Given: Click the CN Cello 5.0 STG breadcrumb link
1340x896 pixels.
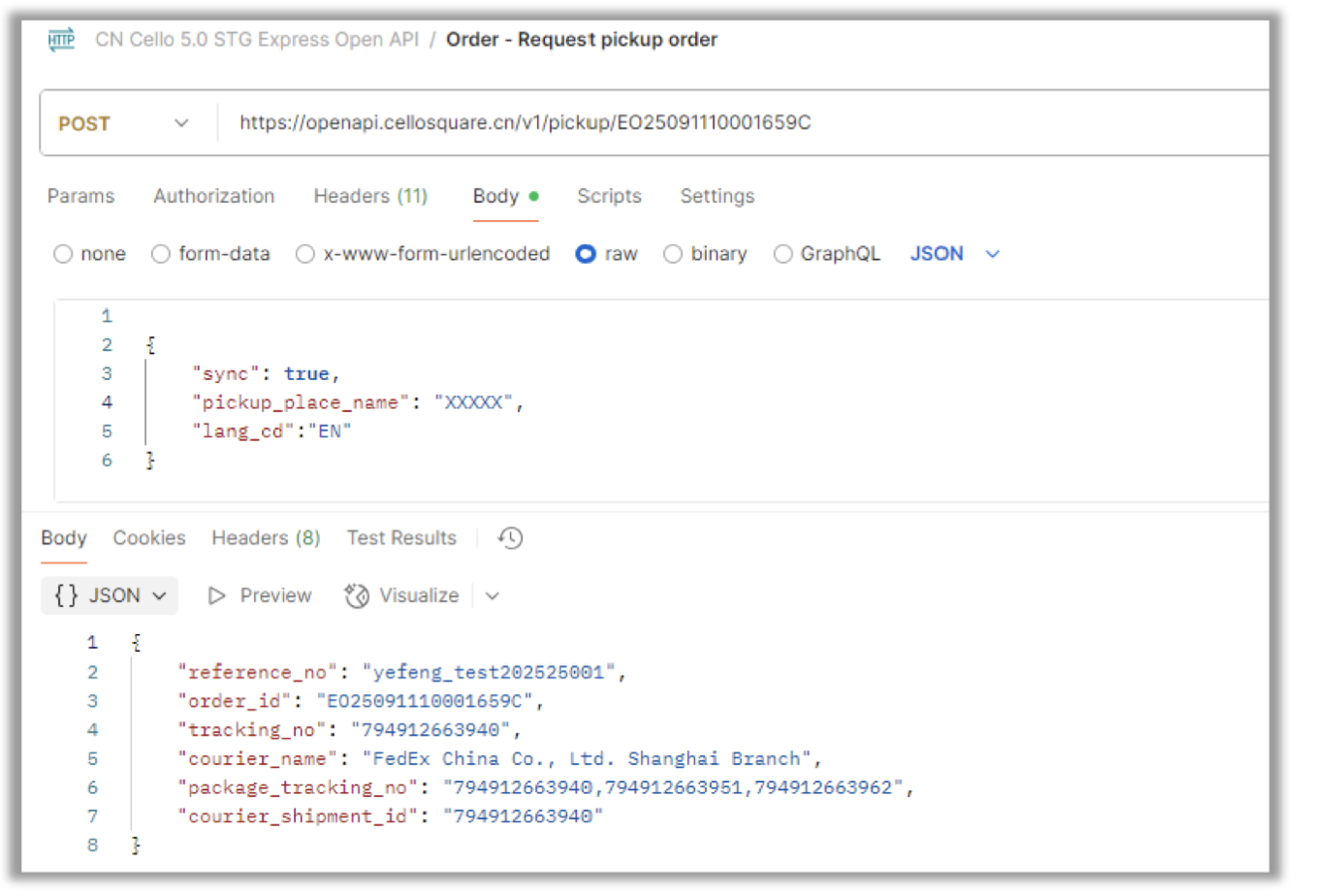Looking at the screenshot, I should [257, 40].
